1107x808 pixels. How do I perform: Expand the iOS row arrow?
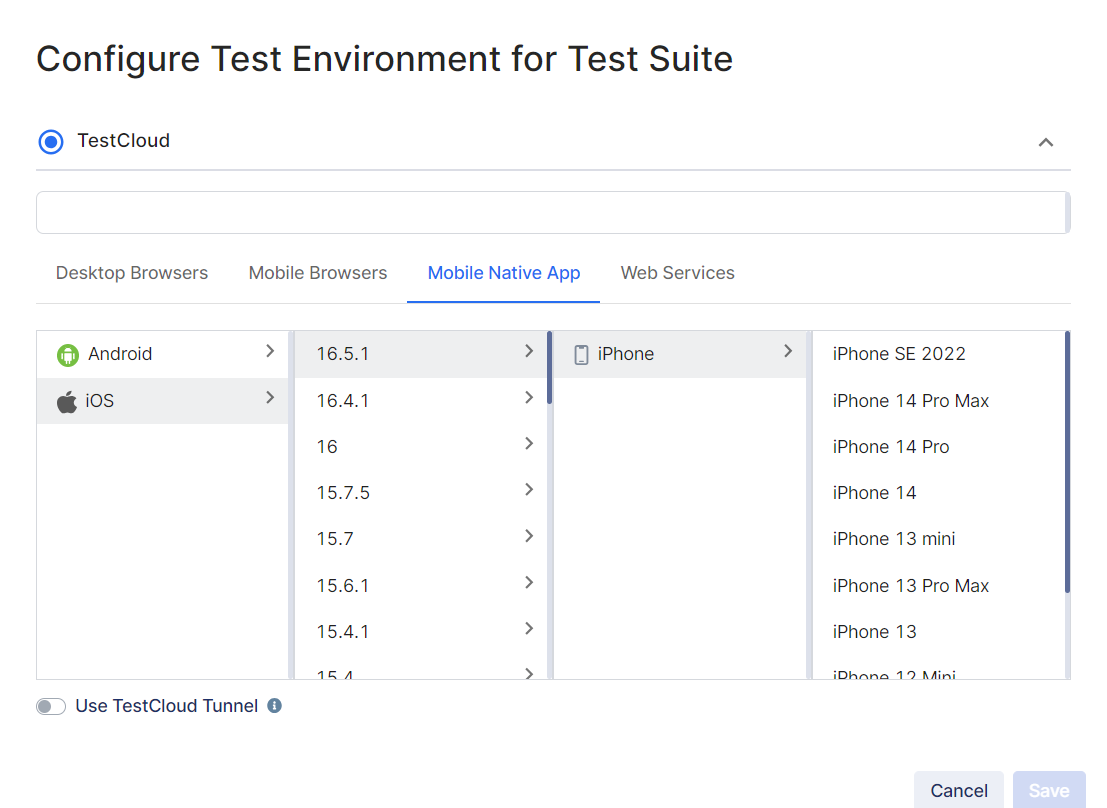(270, 398)
